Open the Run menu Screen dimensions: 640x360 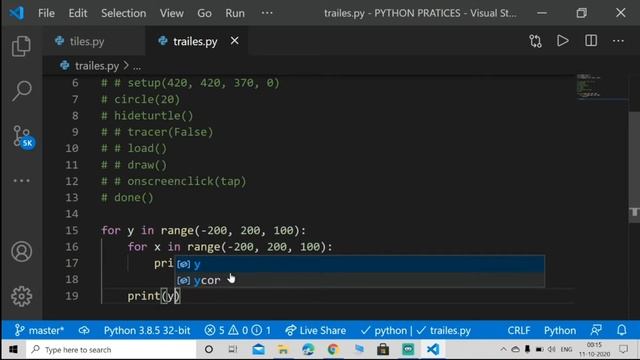point(235,13)
